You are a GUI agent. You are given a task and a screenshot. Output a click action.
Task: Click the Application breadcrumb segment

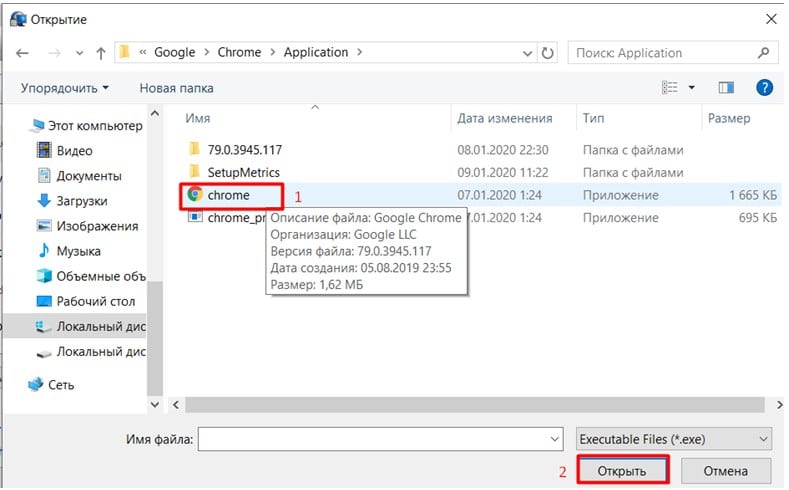[x=315, y=52]
